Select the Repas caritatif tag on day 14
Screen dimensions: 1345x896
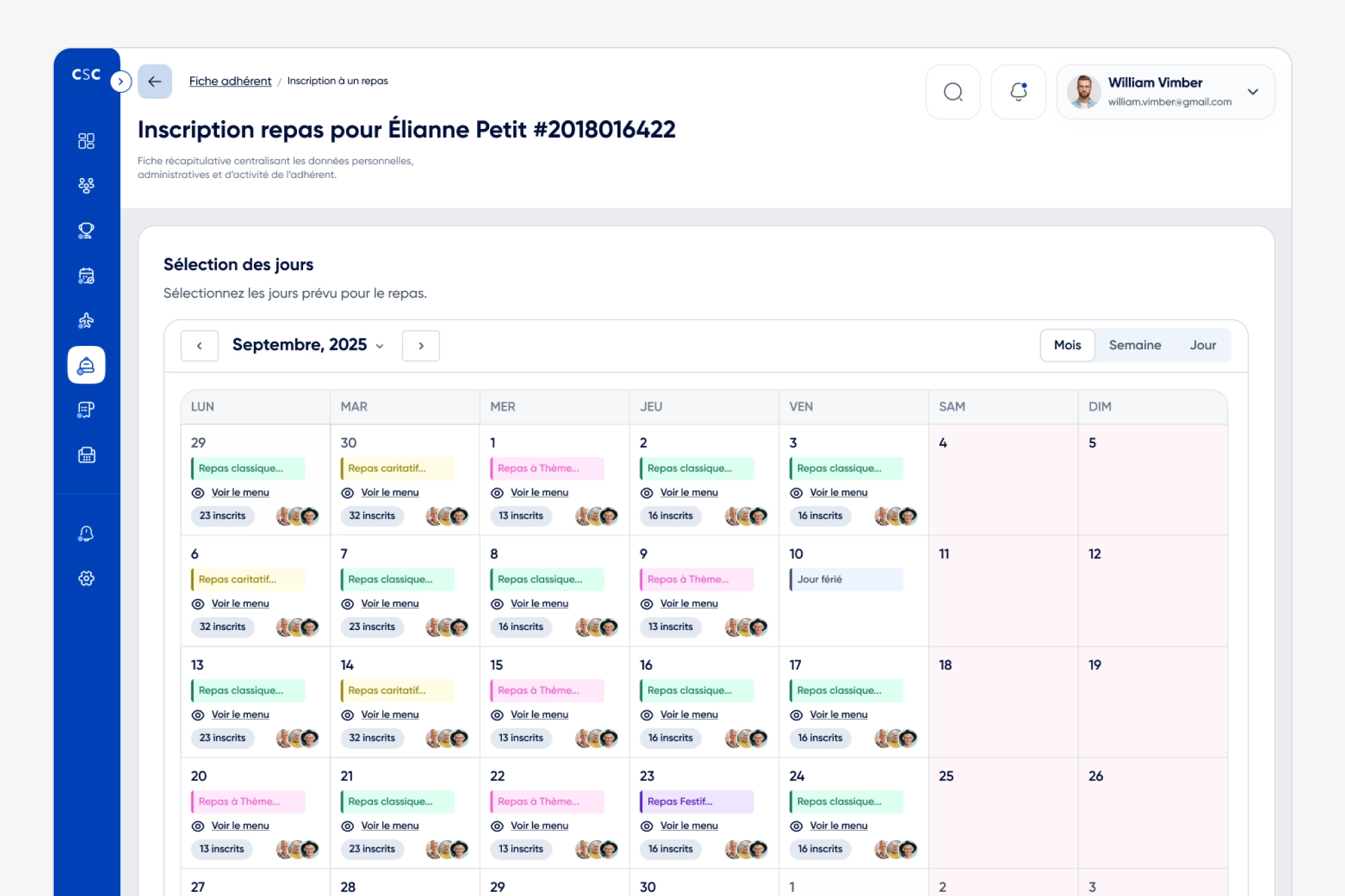[398, 690]
